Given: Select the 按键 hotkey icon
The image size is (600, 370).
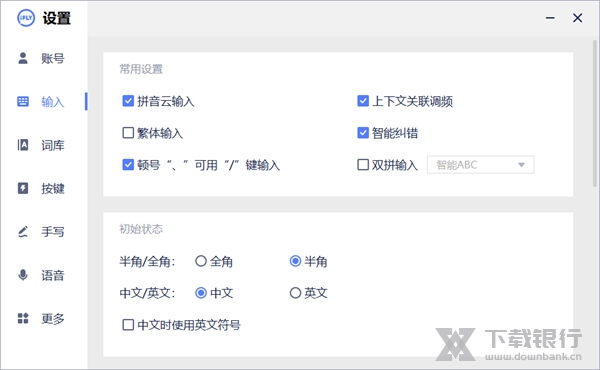Looking at the screenshot, I should pyautogui.click(x=23, y=188).
